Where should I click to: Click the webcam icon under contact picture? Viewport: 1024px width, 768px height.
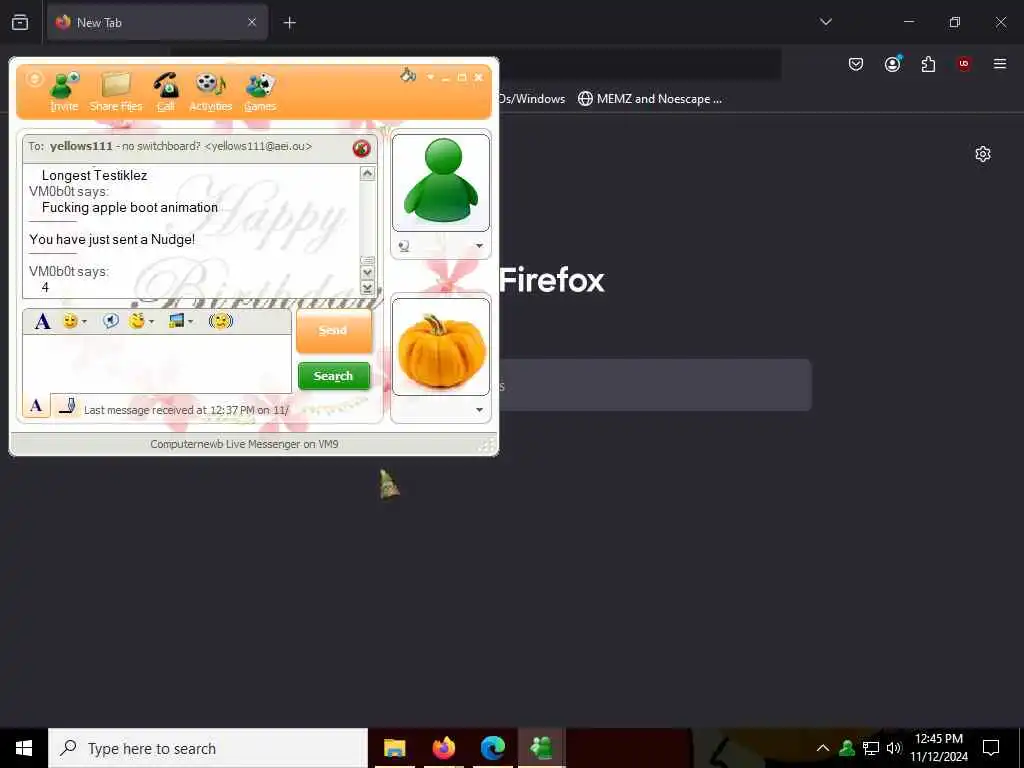click(x=404, y=246)
